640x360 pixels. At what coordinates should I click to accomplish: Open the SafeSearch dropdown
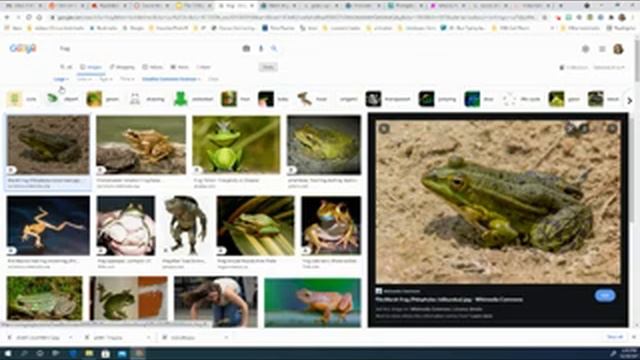coord(609,67)
